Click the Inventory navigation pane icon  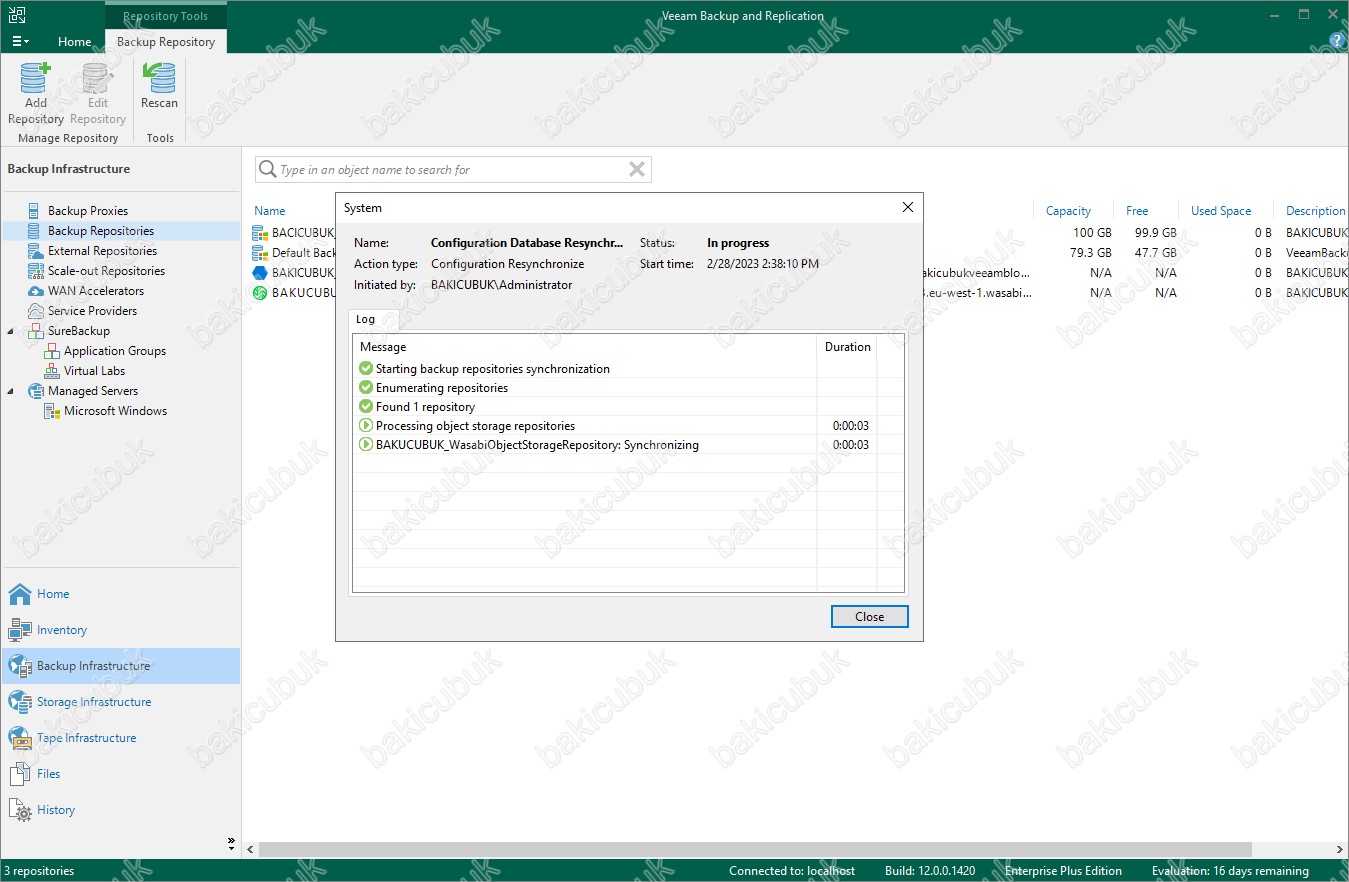[x=20, y=630]
